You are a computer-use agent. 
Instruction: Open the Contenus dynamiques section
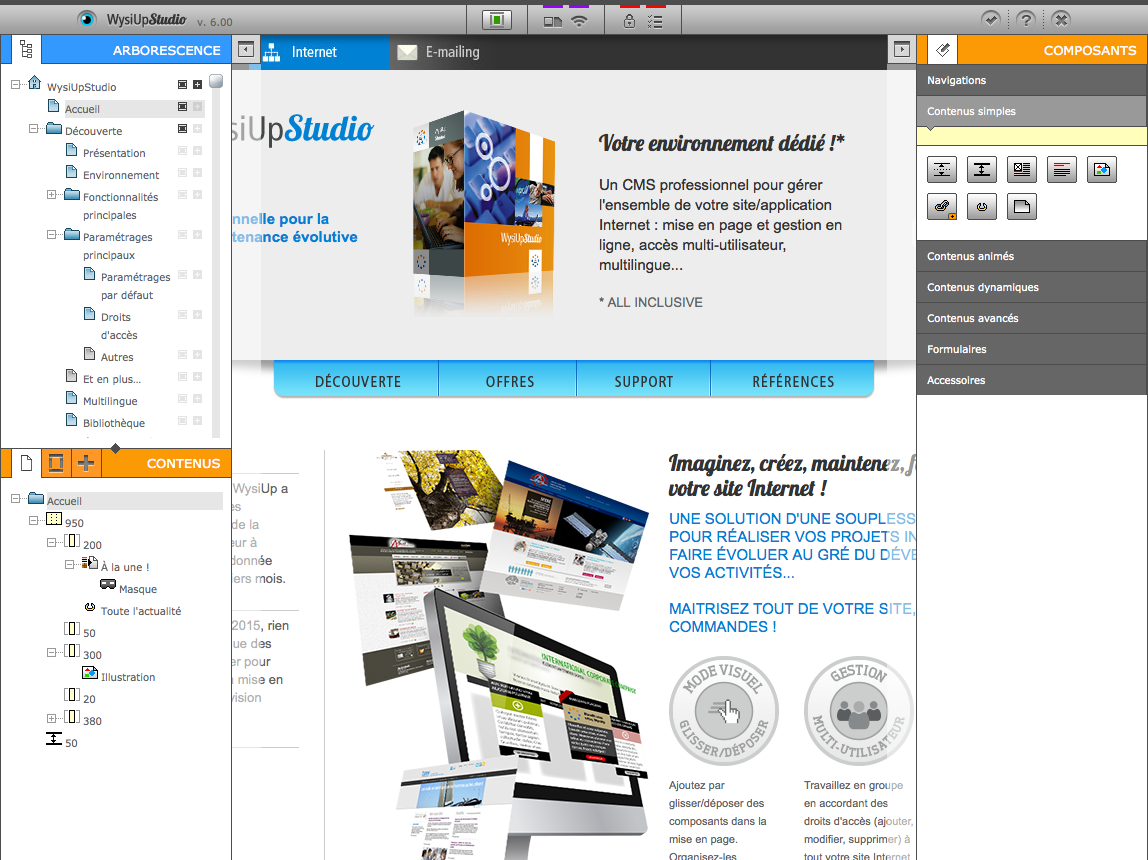coord(1032,287)
